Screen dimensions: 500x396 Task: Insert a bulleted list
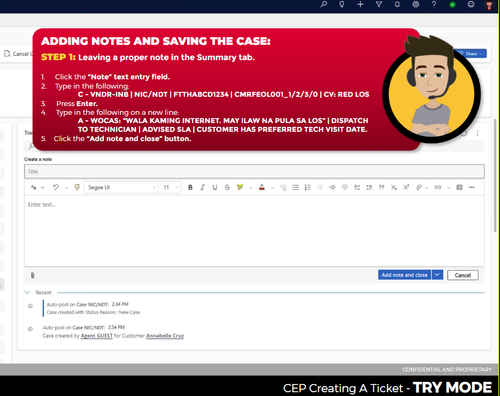point(295,187)
